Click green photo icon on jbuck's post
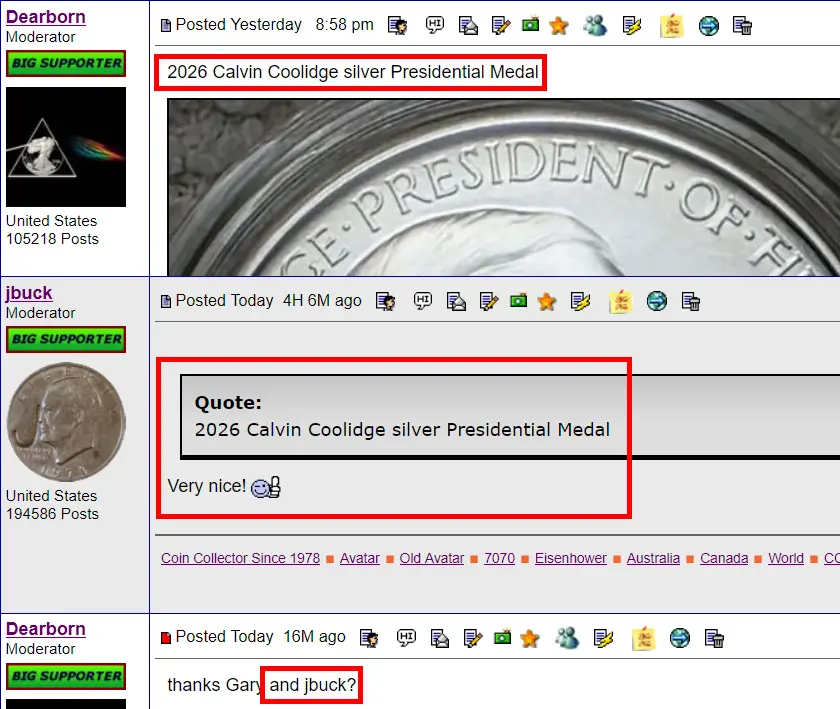 (519, 301)
